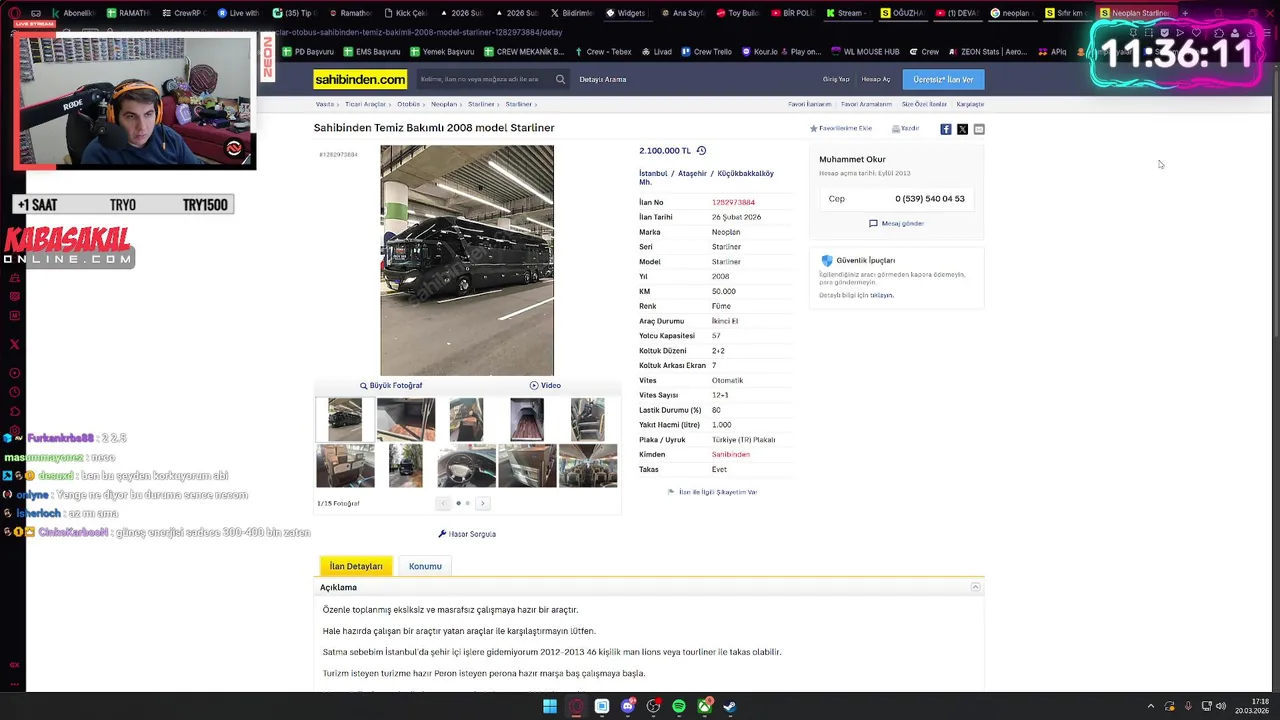1280x720 pixels.
Task: Open price history clock icon
Action: [x=701, y=151]
